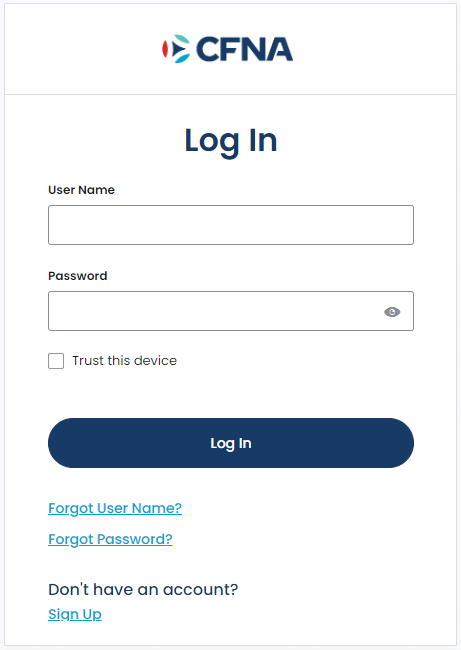
Task: Click the User Name field label
Action: point(81,190)
